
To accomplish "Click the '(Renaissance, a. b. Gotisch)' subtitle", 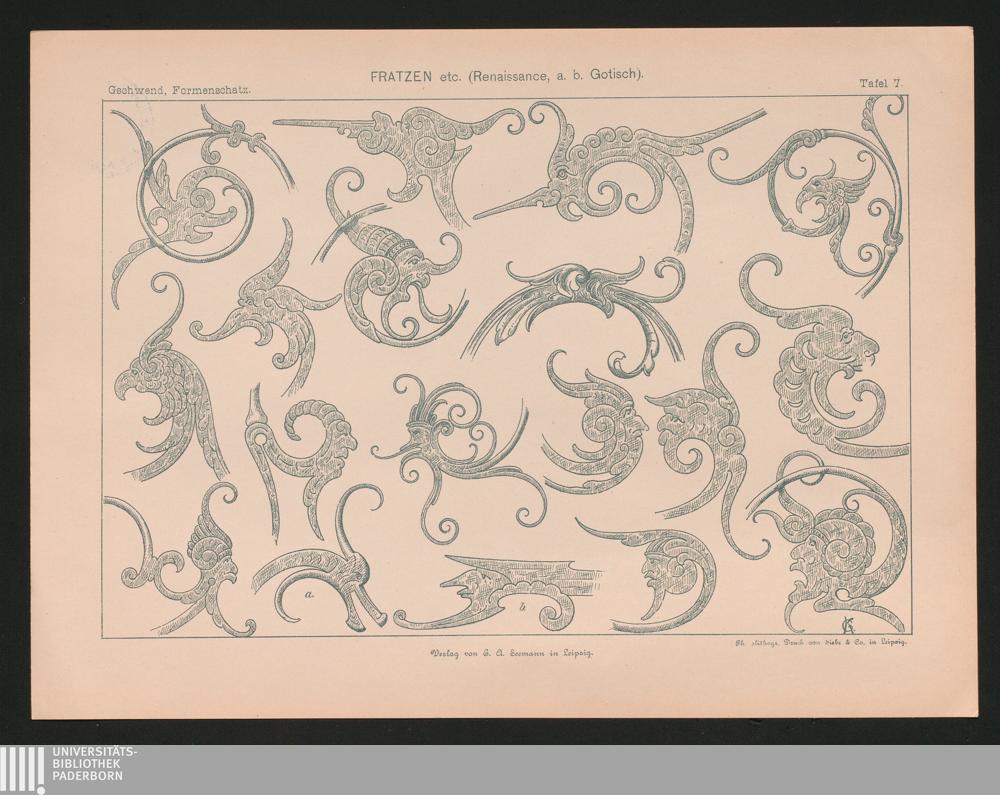I will click(x=548, y=75).
